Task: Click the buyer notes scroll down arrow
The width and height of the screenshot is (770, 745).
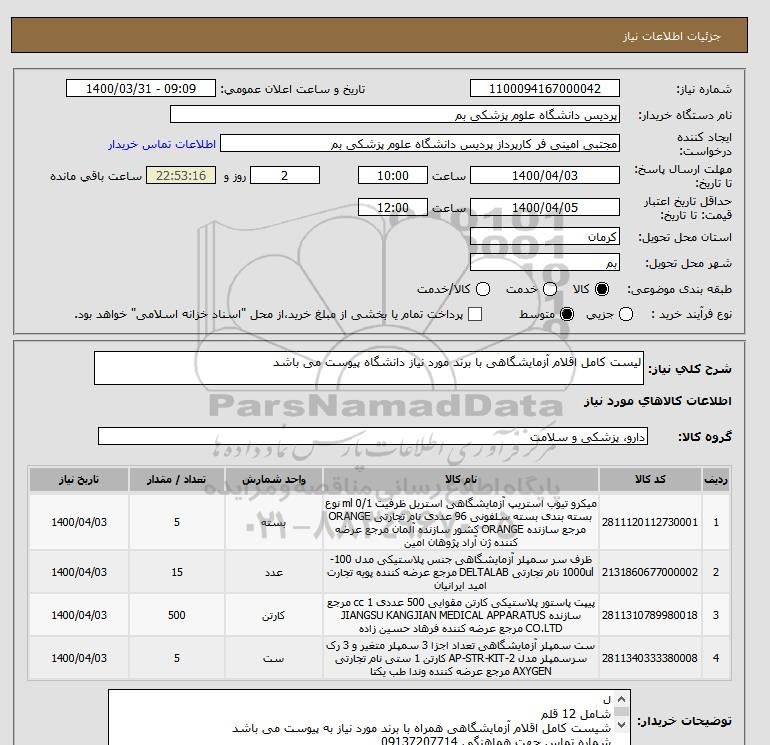Action: tap(621, 724)
